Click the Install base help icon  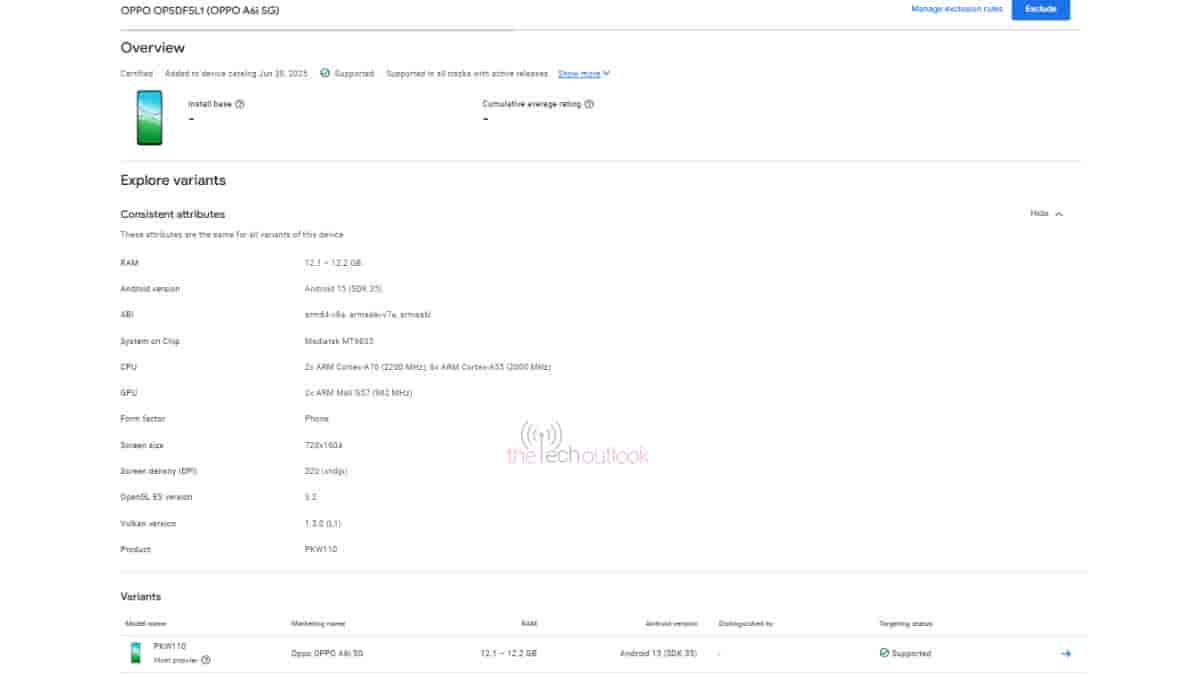(x=240, y=104)
